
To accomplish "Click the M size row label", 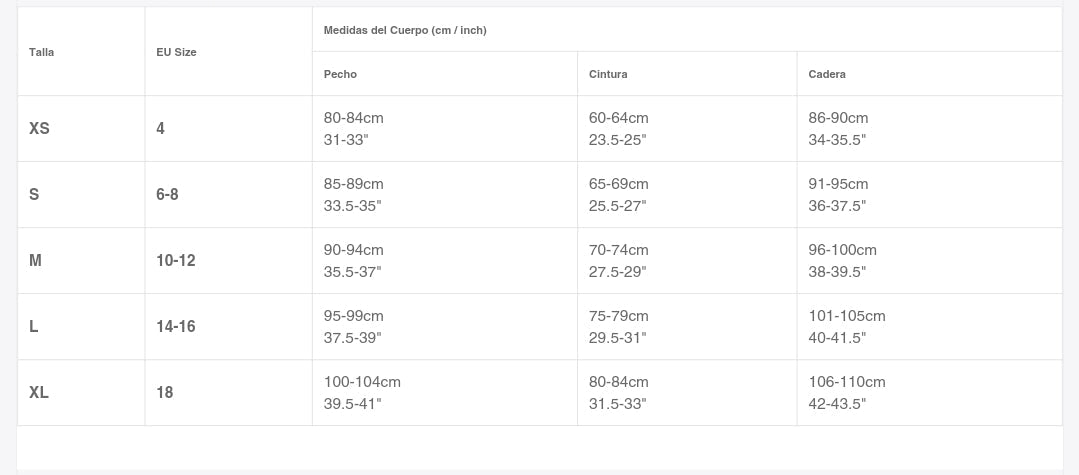I will click(x=35, y=260).
